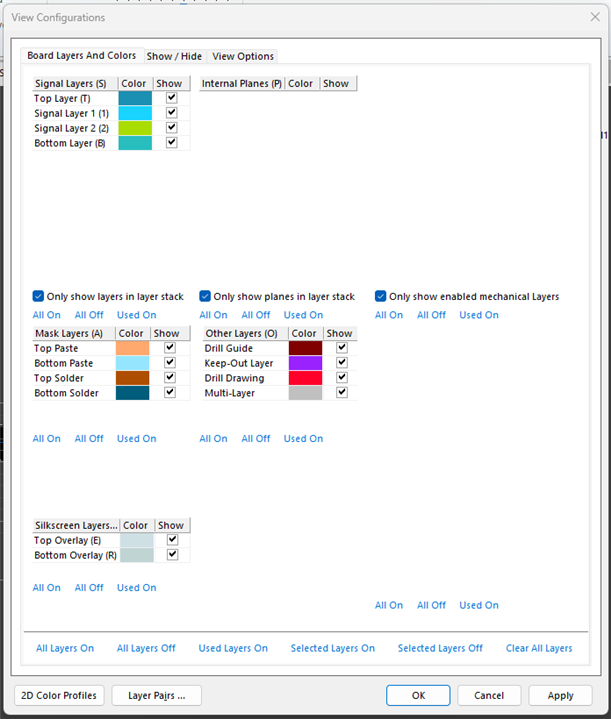Select the Board Layers And Colors tab
Viewport: 611px width, 719px height.
tap(82, 55)
